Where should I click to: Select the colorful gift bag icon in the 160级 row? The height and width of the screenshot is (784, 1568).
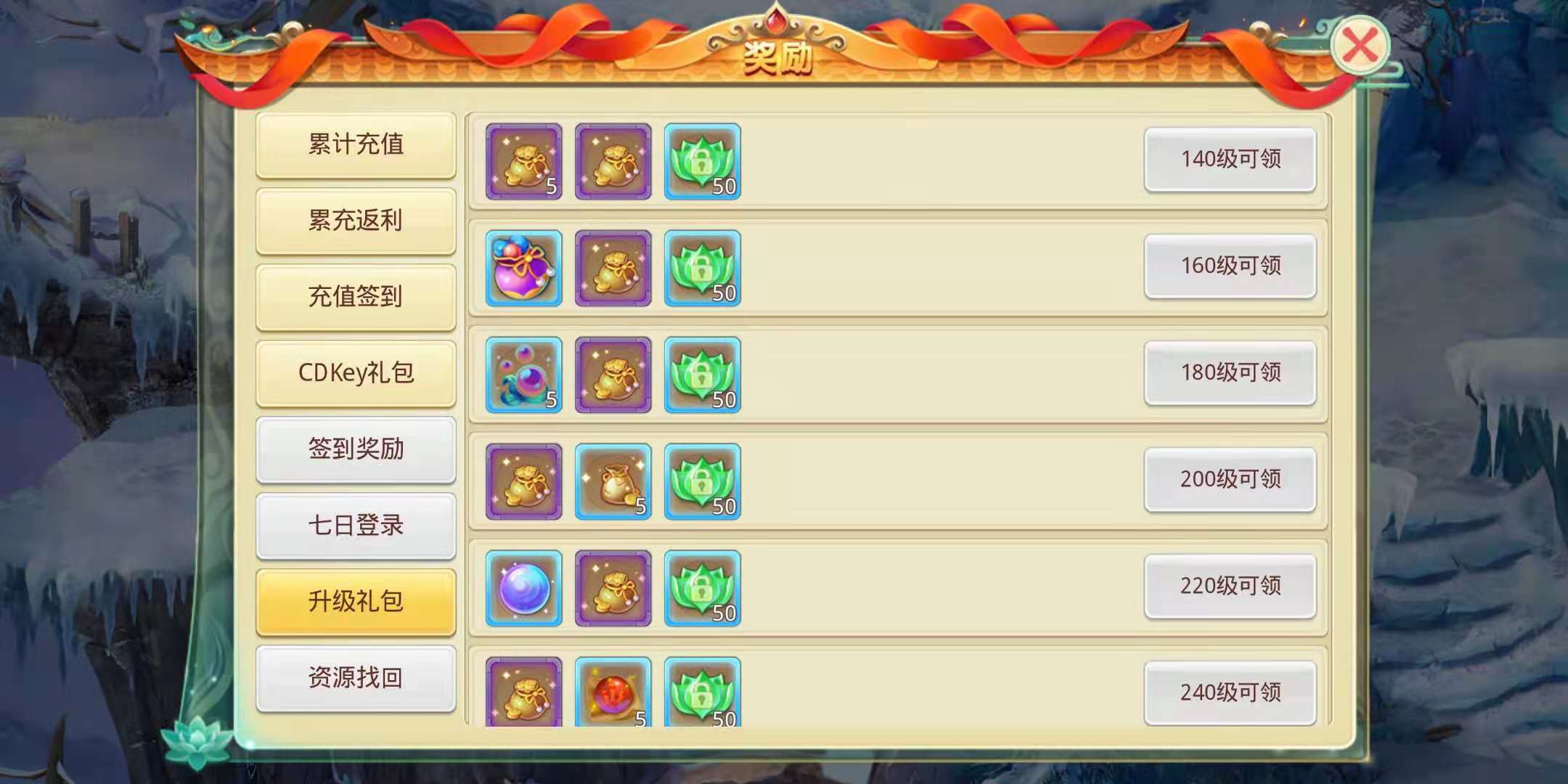[x=523, y=268]
